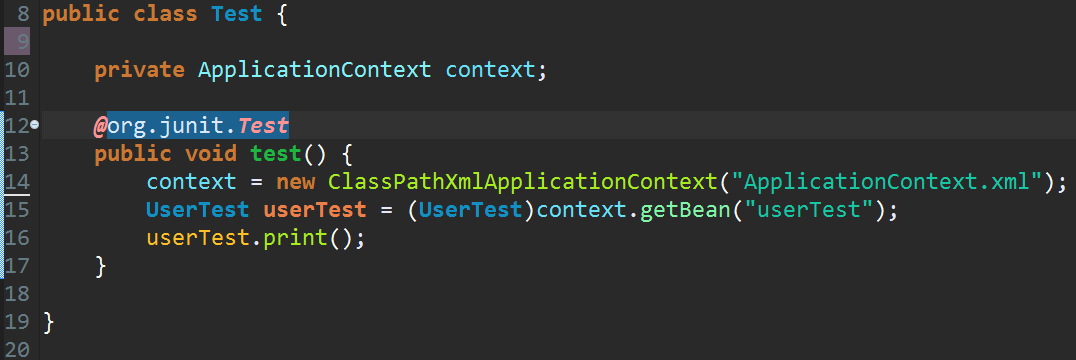
Task: Click the UserTest cast in parentheses
Action: pyautogui.click(x=471, y=210)
